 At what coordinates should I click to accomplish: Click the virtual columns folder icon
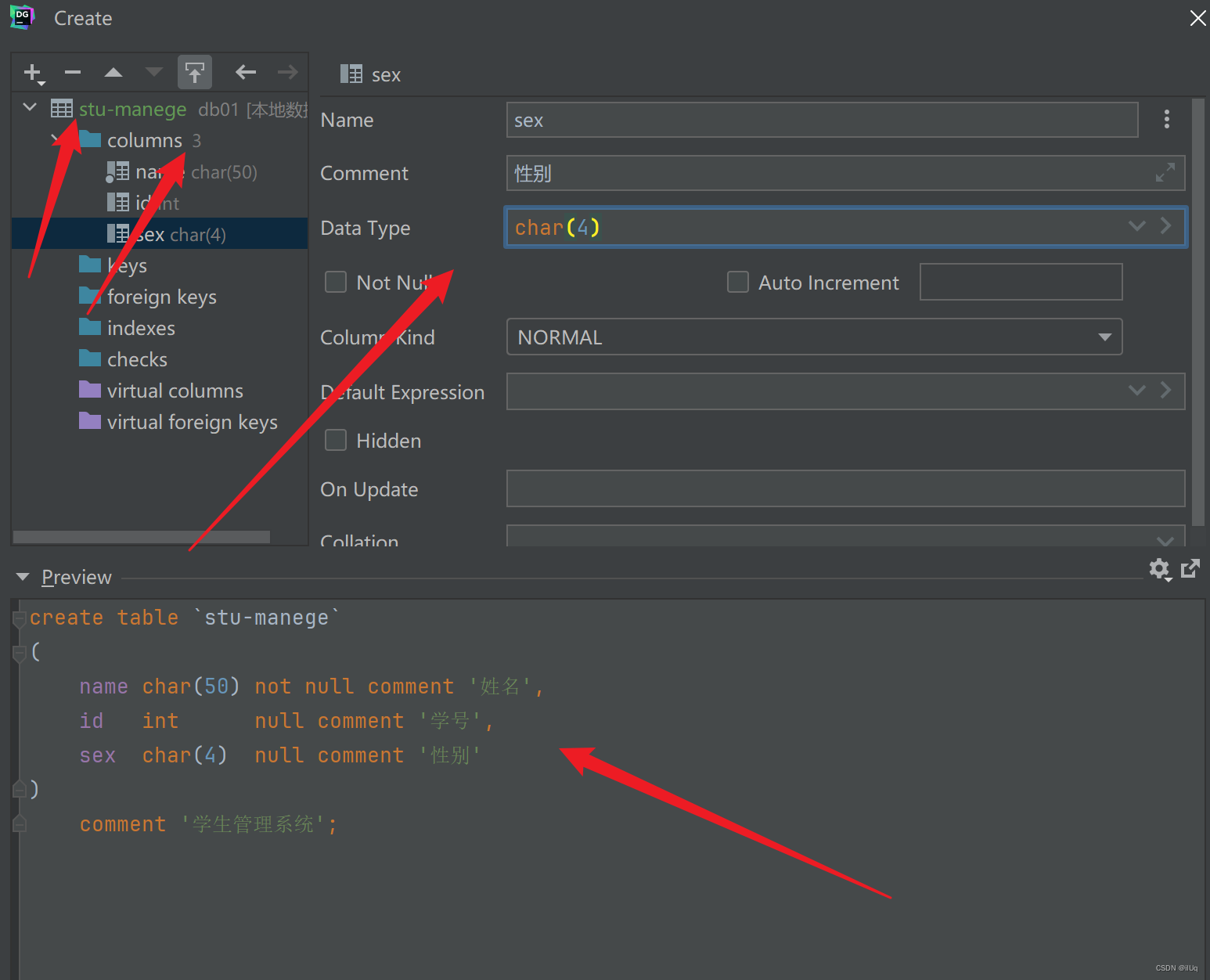coord(90,389)
